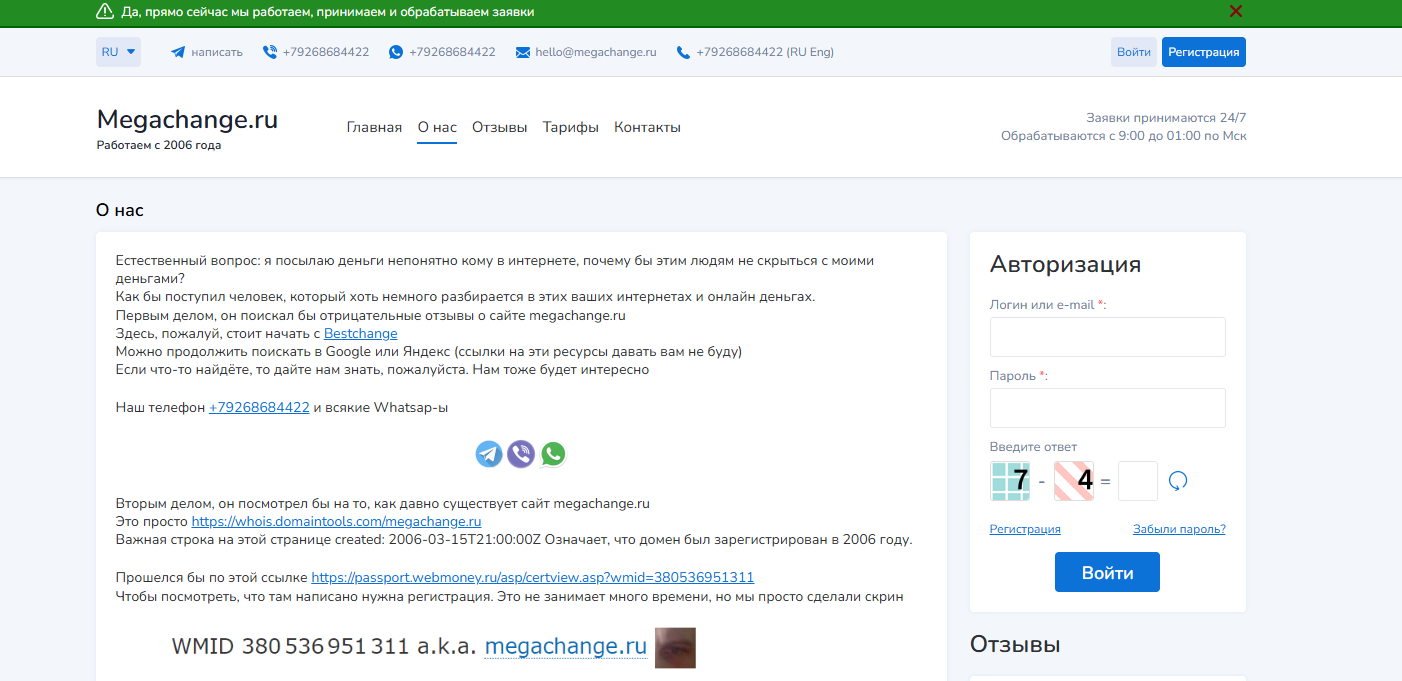Click the WMID avatar thumbnail image
Image resolution: width=1402 pixels, height=681 pixels.
[x=675, y=647]
